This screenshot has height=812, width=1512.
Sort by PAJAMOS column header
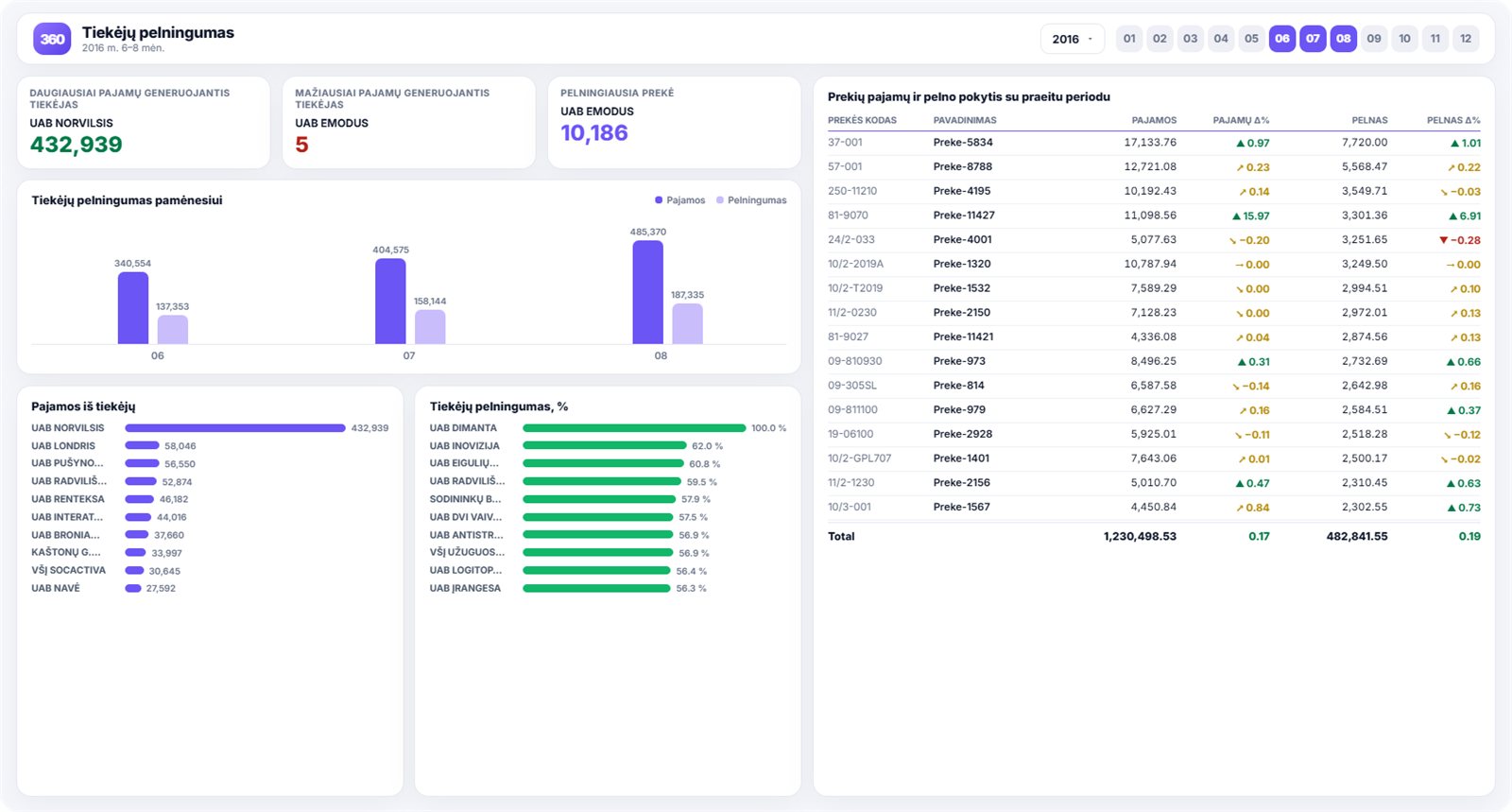point(1154,120)
